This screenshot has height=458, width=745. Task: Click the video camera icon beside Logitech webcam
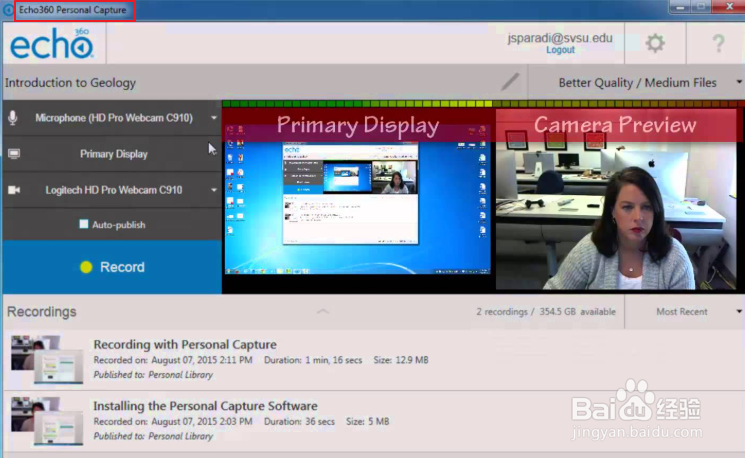click(x=14, y=190)
